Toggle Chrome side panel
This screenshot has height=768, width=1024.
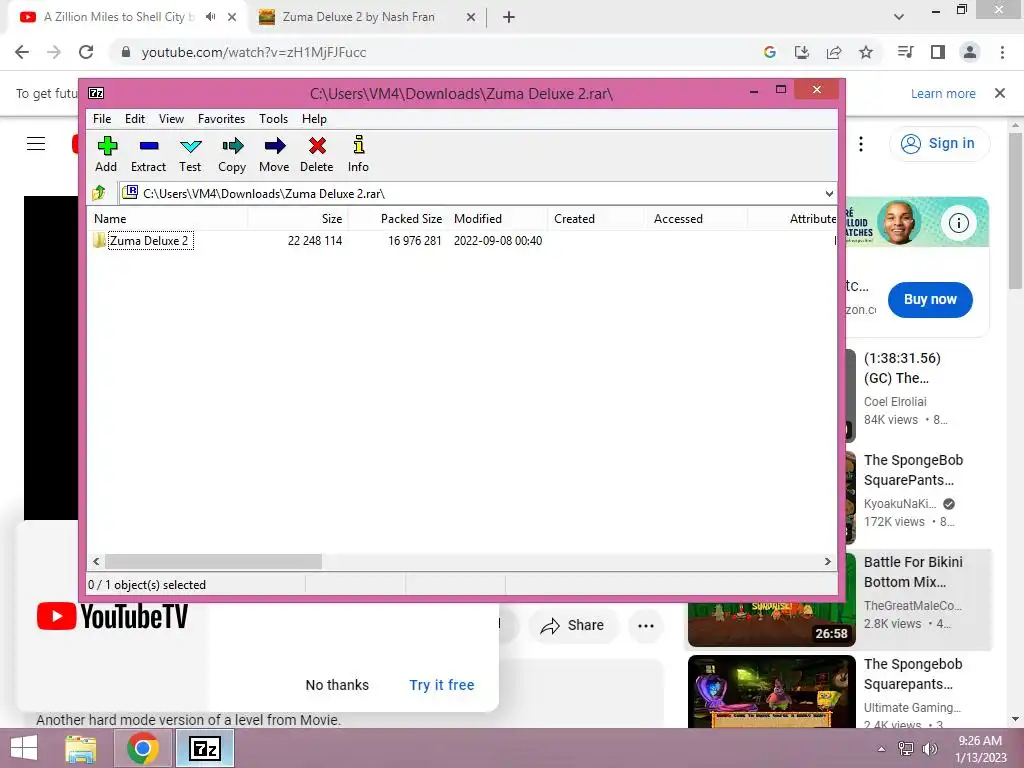[x=938, y=52]
